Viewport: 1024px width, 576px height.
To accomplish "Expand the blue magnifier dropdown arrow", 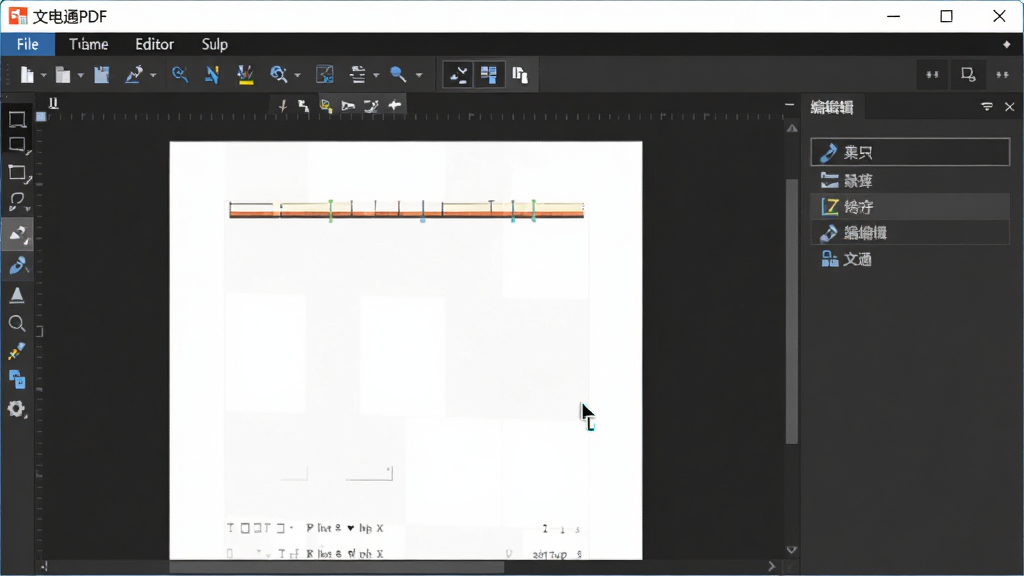I will 419,75.
